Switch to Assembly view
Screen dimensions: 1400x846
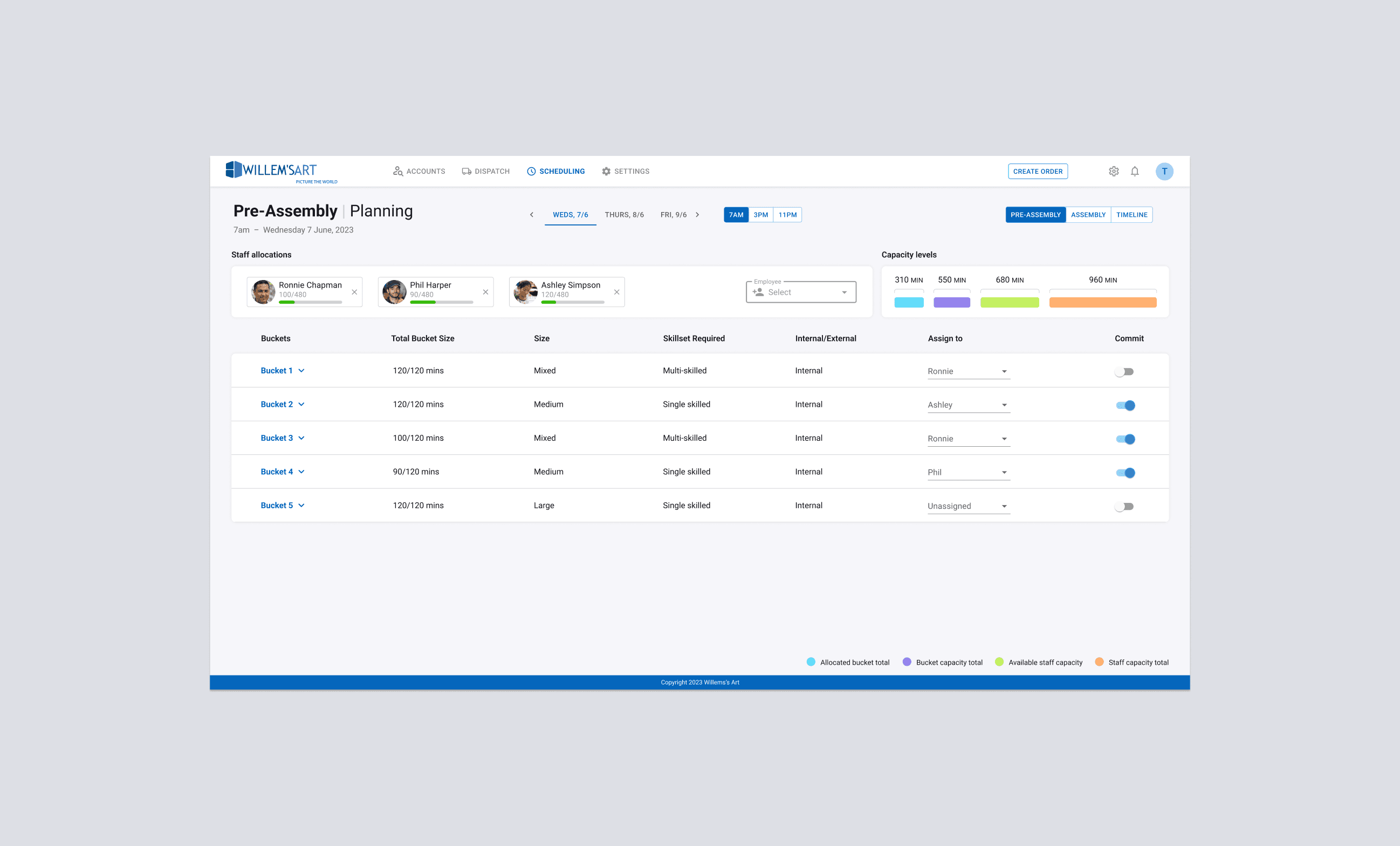tap(1088, 215)
